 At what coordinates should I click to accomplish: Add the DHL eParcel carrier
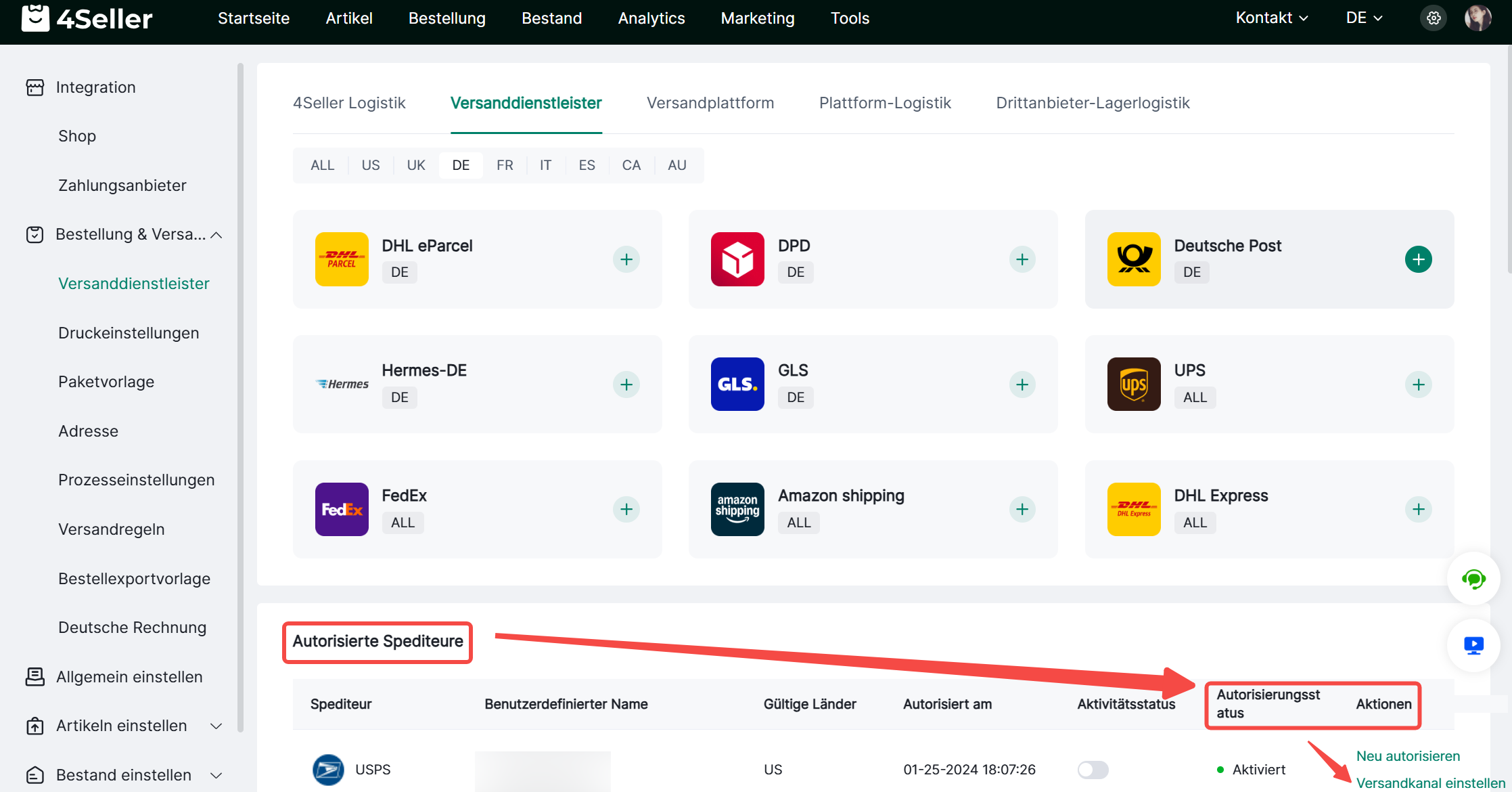coord(626,259)
